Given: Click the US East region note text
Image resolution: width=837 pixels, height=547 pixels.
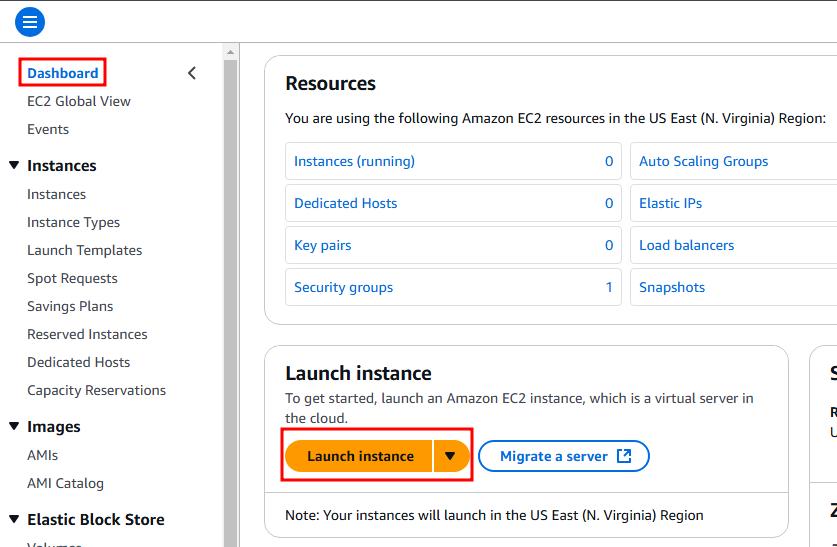Looking at the screenshot, I should point(494,515).
